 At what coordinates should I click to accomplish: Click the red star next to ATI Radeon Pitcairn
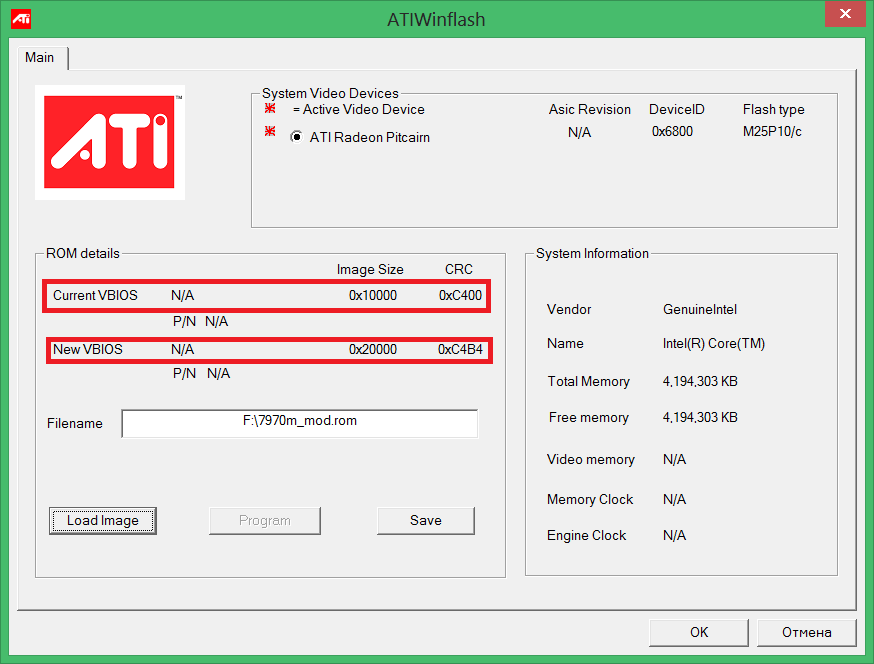(270, 131)
